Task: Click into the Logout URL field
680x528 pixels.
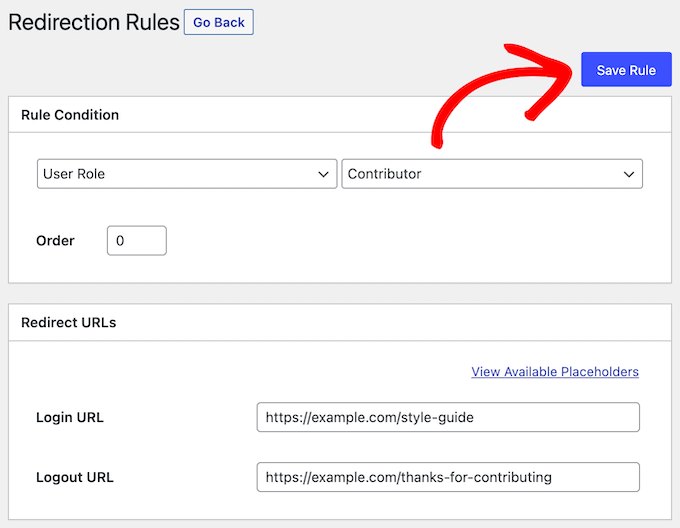Action: coord(447,477)
